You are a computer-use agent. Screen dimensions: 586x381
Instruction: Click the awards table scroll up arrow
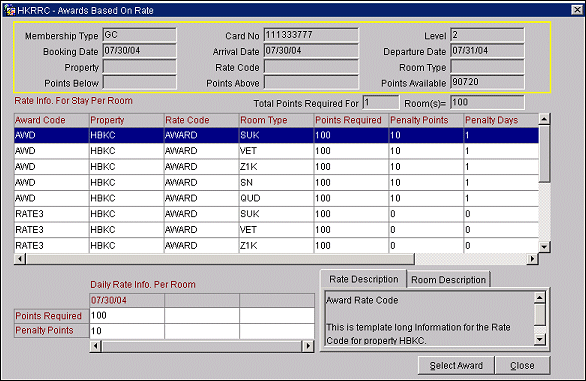tap(544, 119)
